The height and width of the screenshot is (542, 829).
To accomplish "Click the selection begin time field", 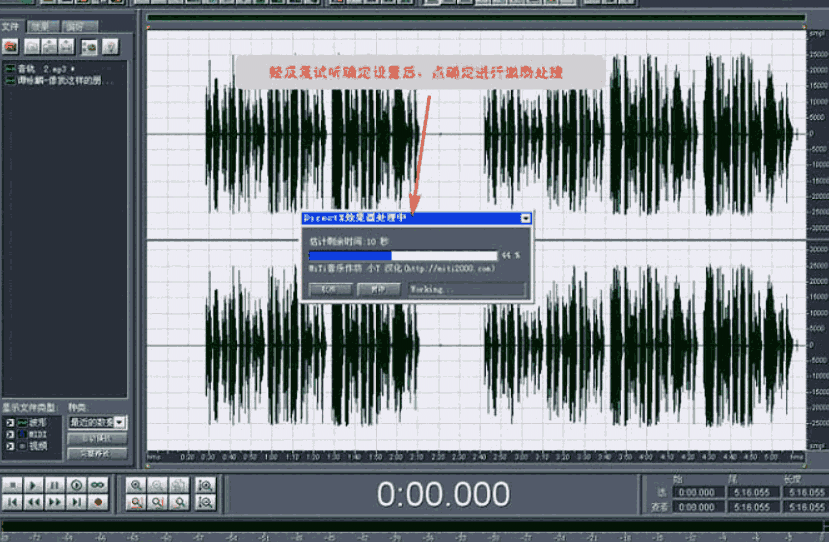I will point(696,492).
